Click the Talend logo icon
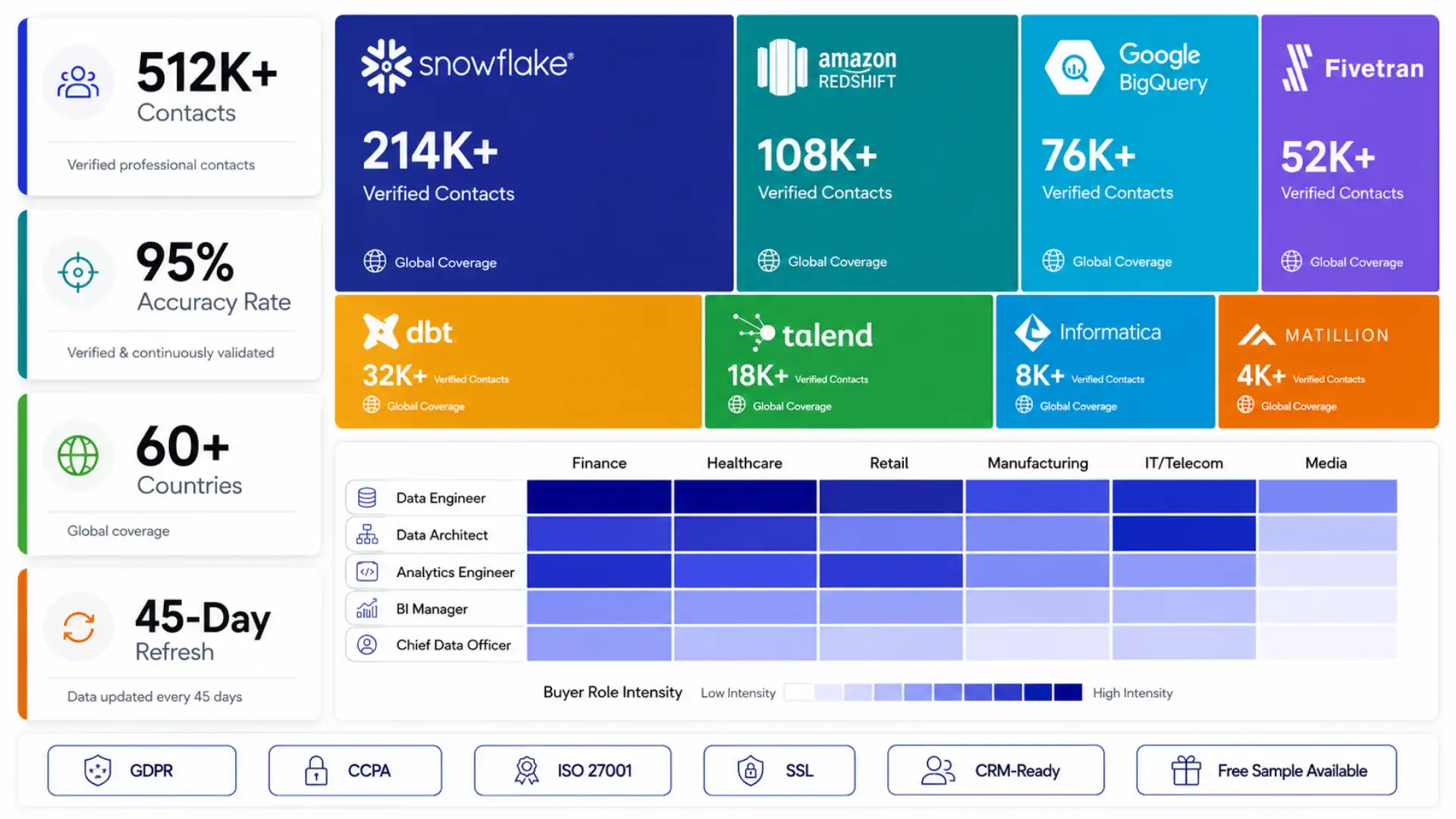This screenshot has width=1456, height=819. click(x=755, y=332)
